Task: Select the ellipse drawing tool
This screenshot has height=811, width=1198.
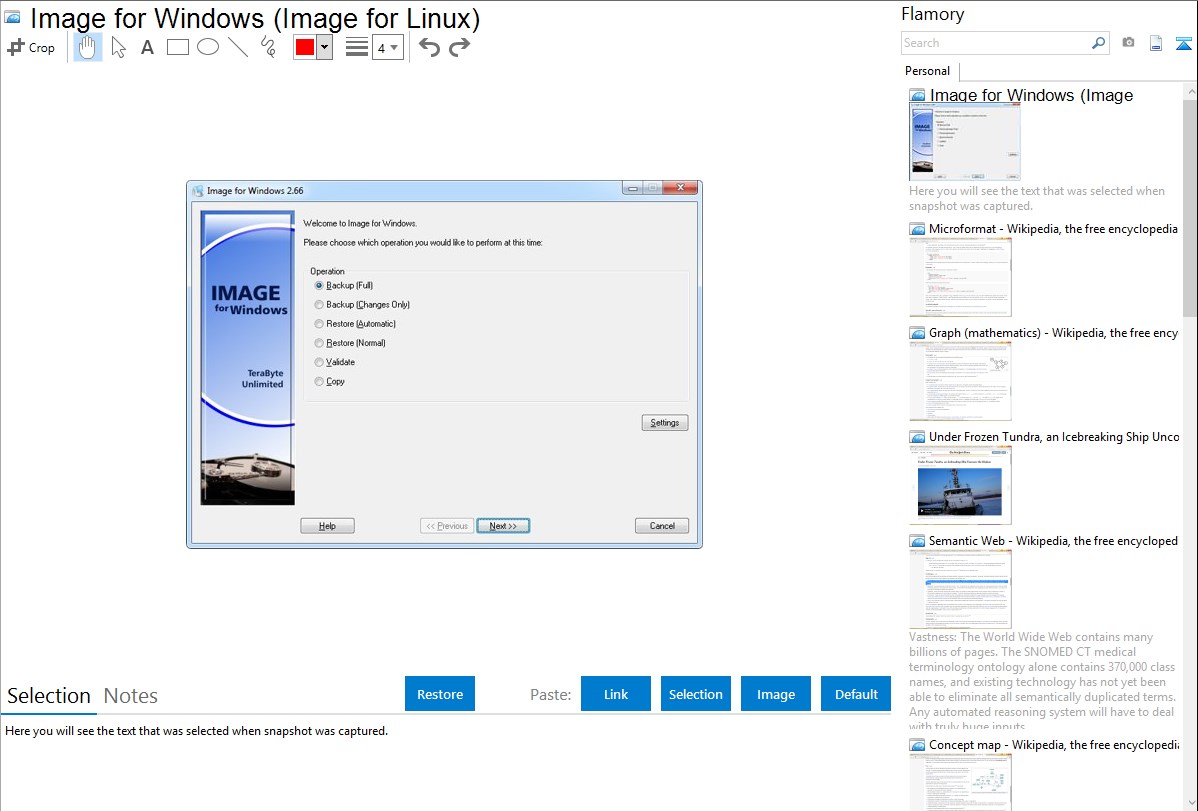Action: pyautogui.click(x=208, y=47)
